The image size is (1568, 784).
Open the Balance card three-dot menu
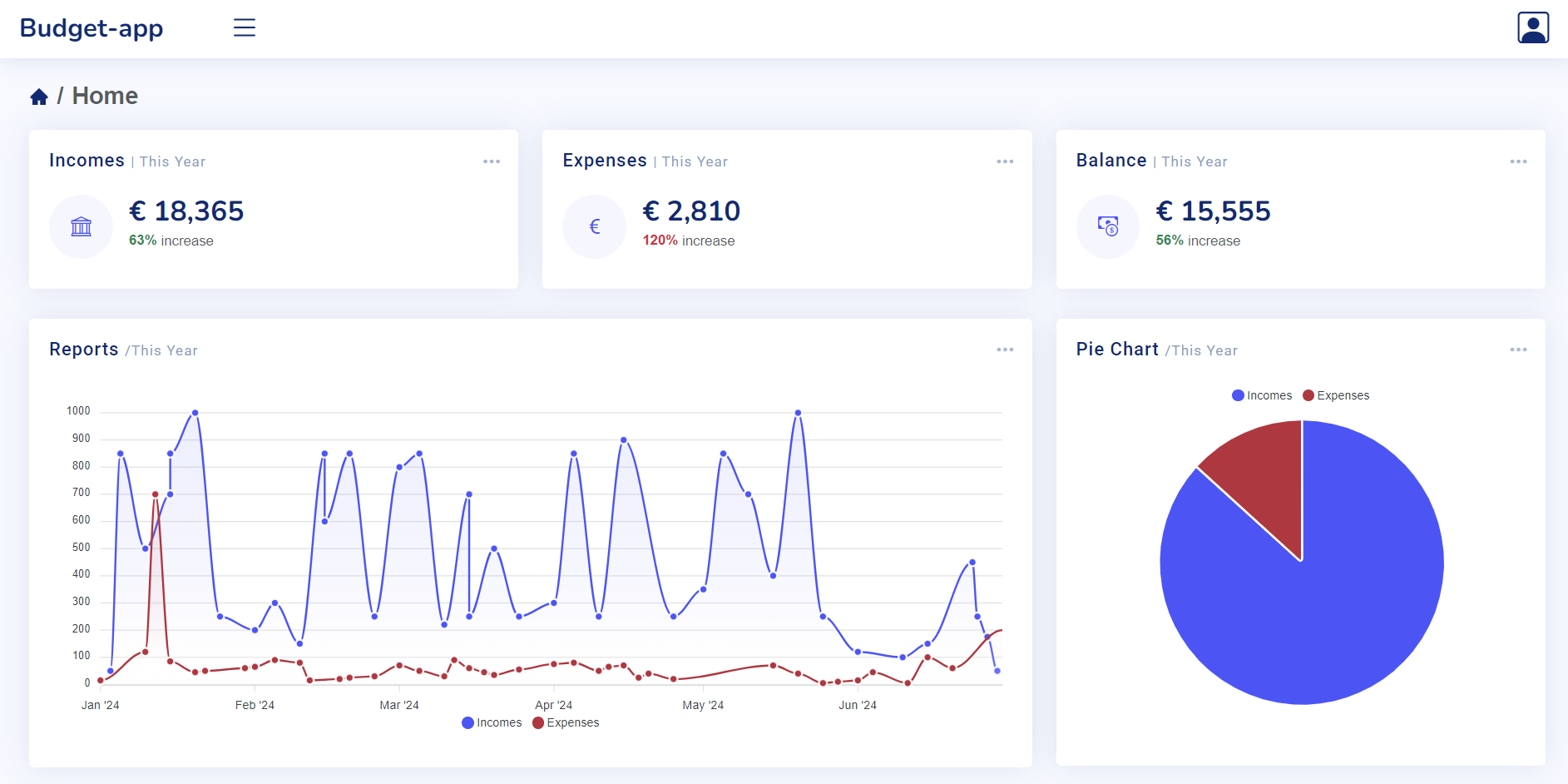[1518, 161]
